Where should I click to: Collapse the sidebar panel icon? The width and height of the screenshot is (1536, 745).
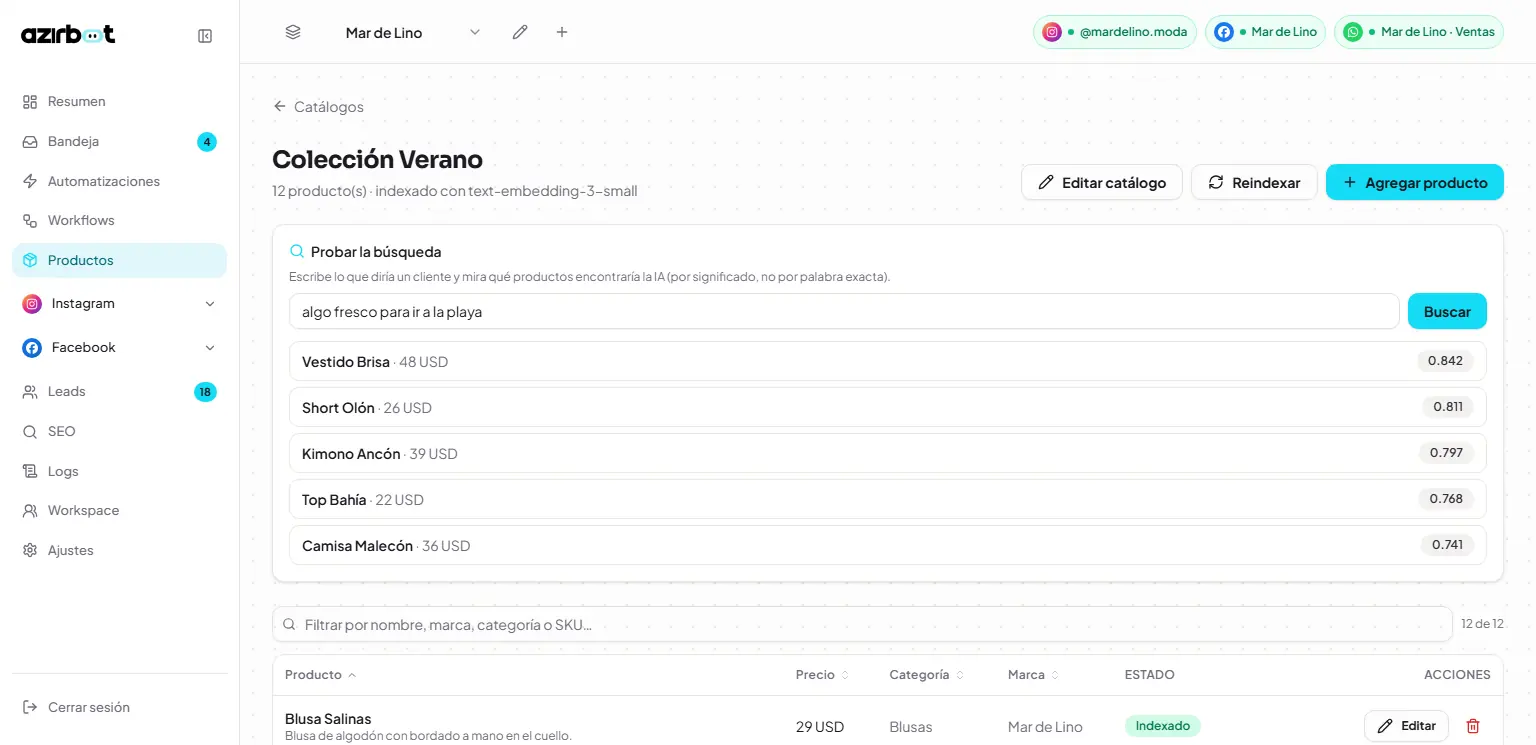click(205, 36)
